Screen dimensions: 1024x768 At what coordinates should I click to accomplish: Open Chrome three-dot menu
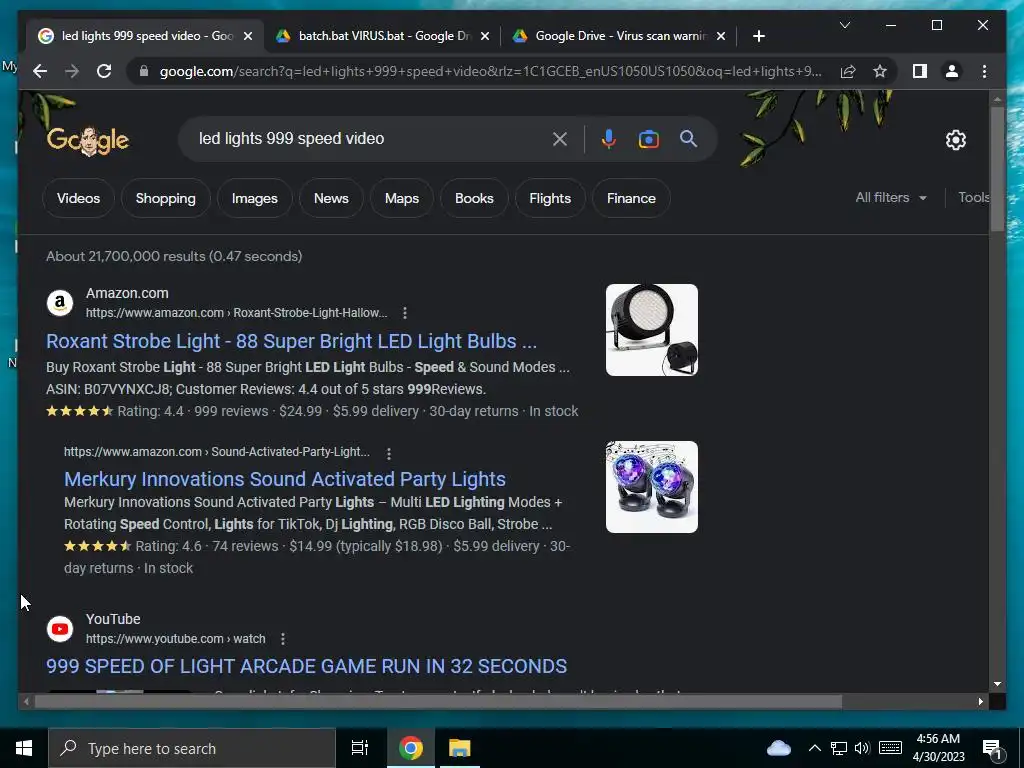pyautogui.click(x=984, y=71)
